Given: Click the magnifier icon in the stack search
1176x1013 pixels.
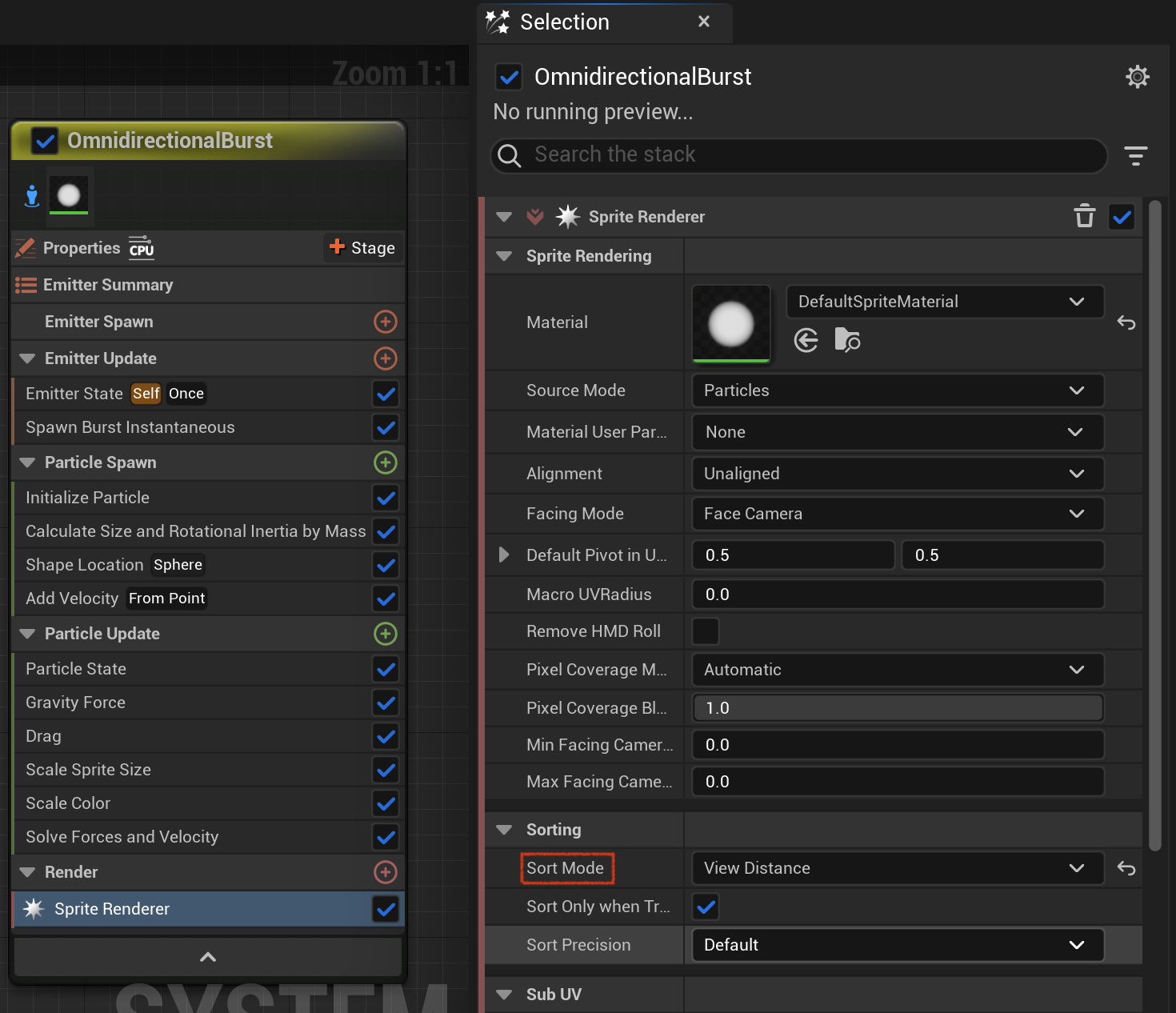Looking at the screenshot, I should click(510, 155).
